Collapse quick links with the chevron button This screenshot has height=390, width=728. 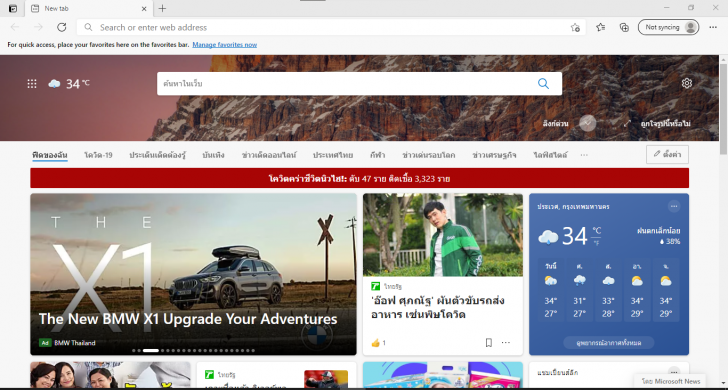pyautogui.click(x=588, y=123)
